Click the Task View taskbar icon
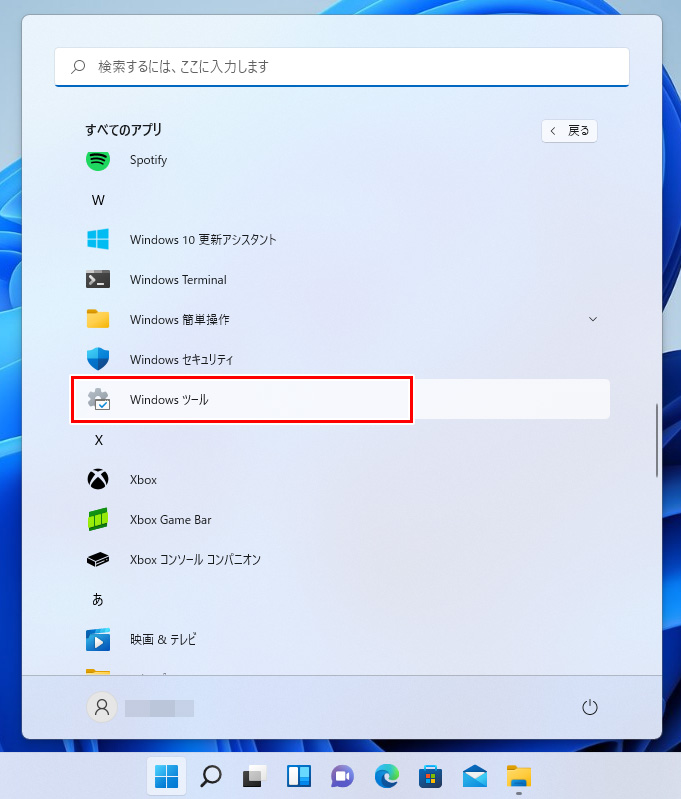 coord(254,776)
